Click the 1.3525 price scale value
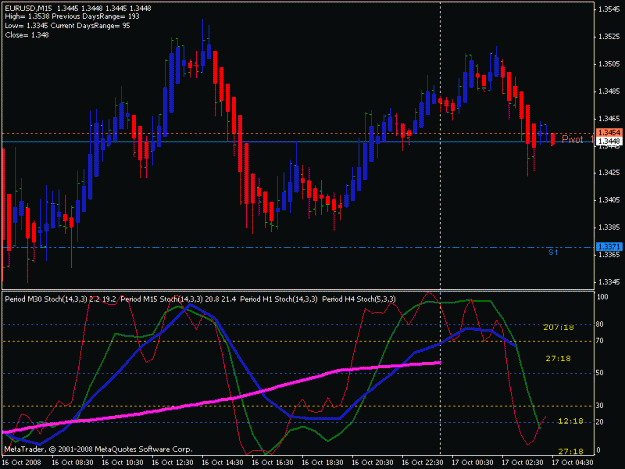The width and height of the screenshot is (625, 469). (x=609, y=37)
